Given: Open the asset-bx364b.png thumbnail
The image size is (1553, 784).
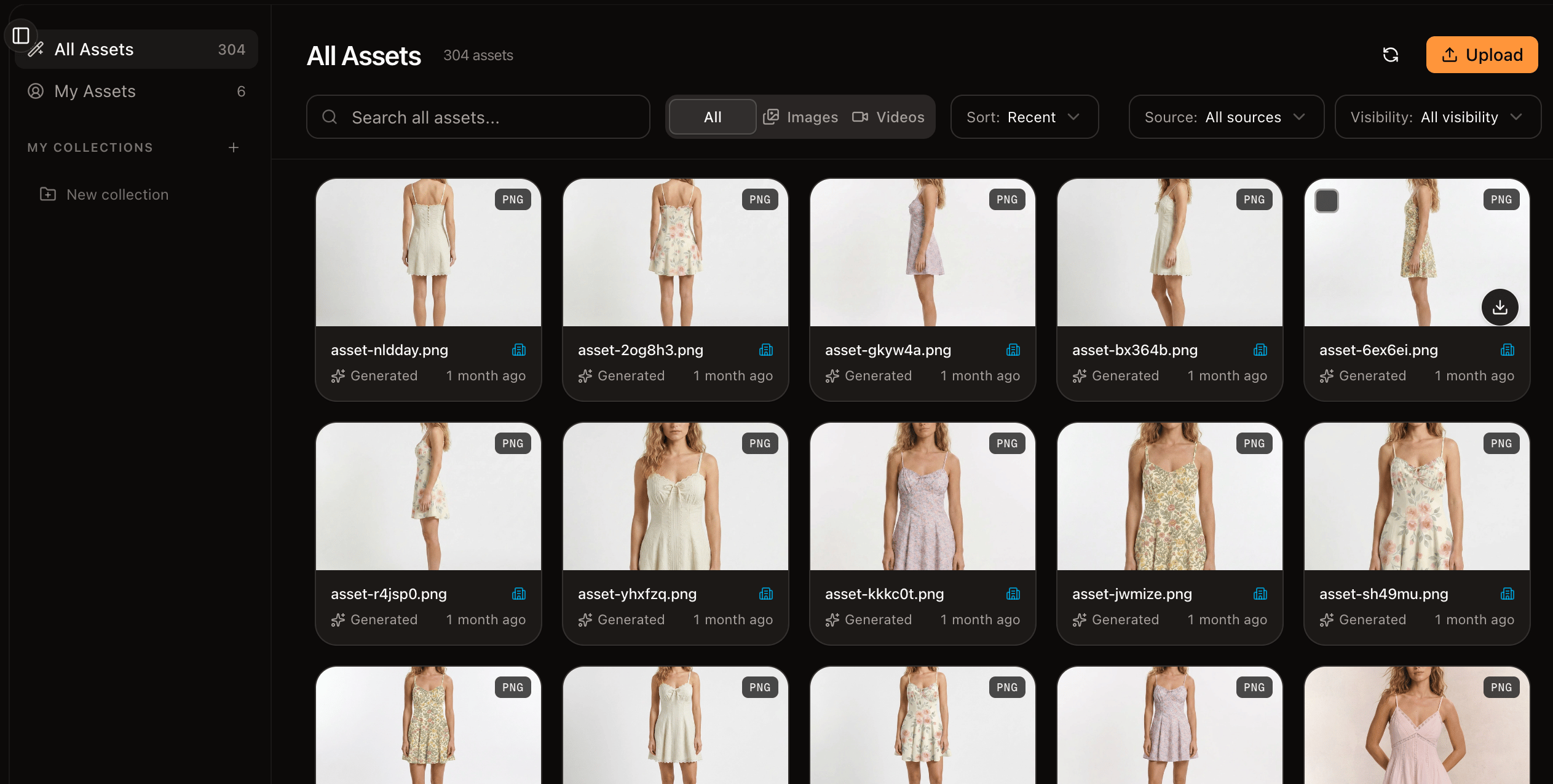Looking at the screenshot, I should click(1170, 253).
